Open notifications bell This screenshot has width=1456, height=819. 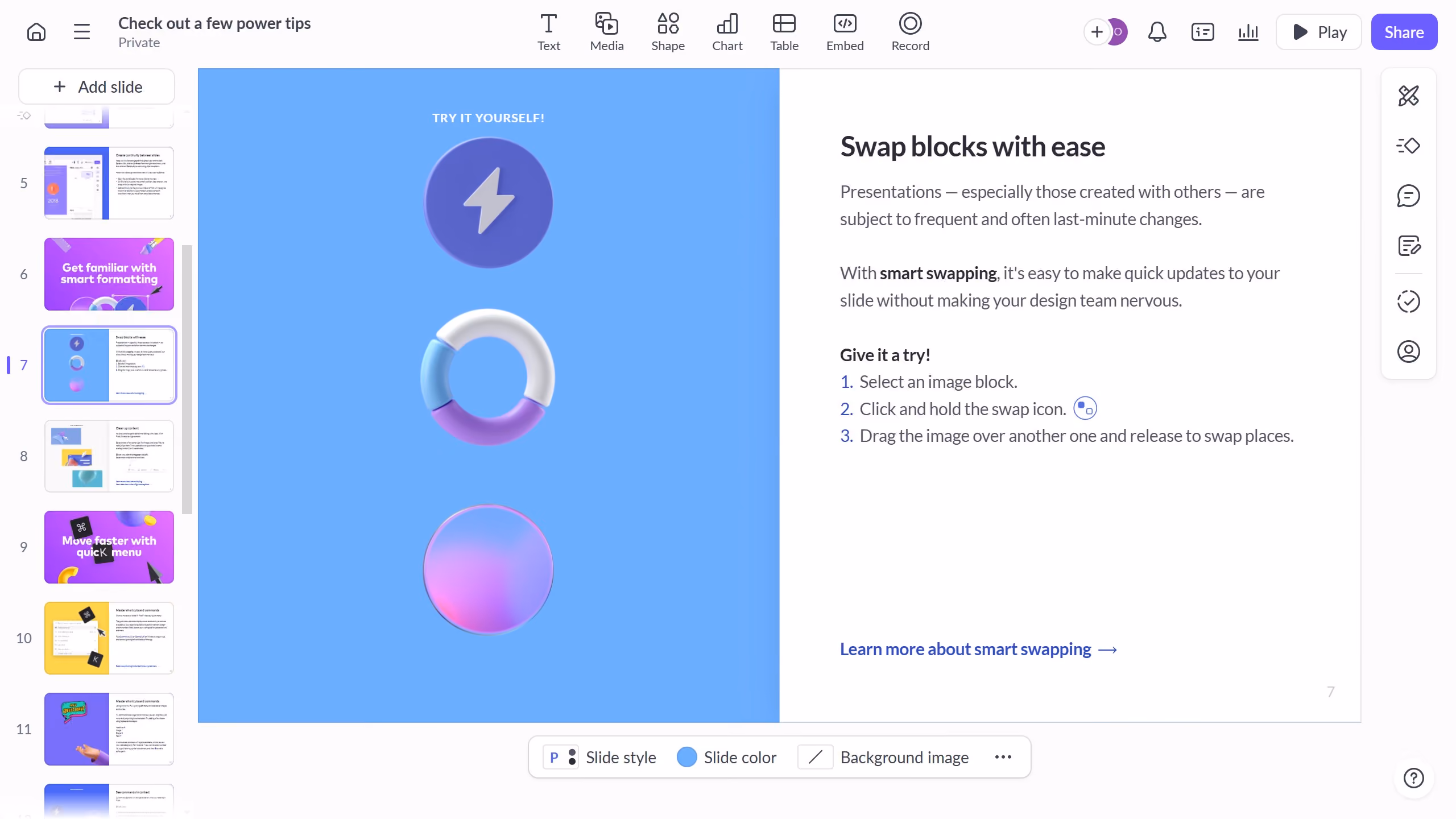tap(1157, 32)
